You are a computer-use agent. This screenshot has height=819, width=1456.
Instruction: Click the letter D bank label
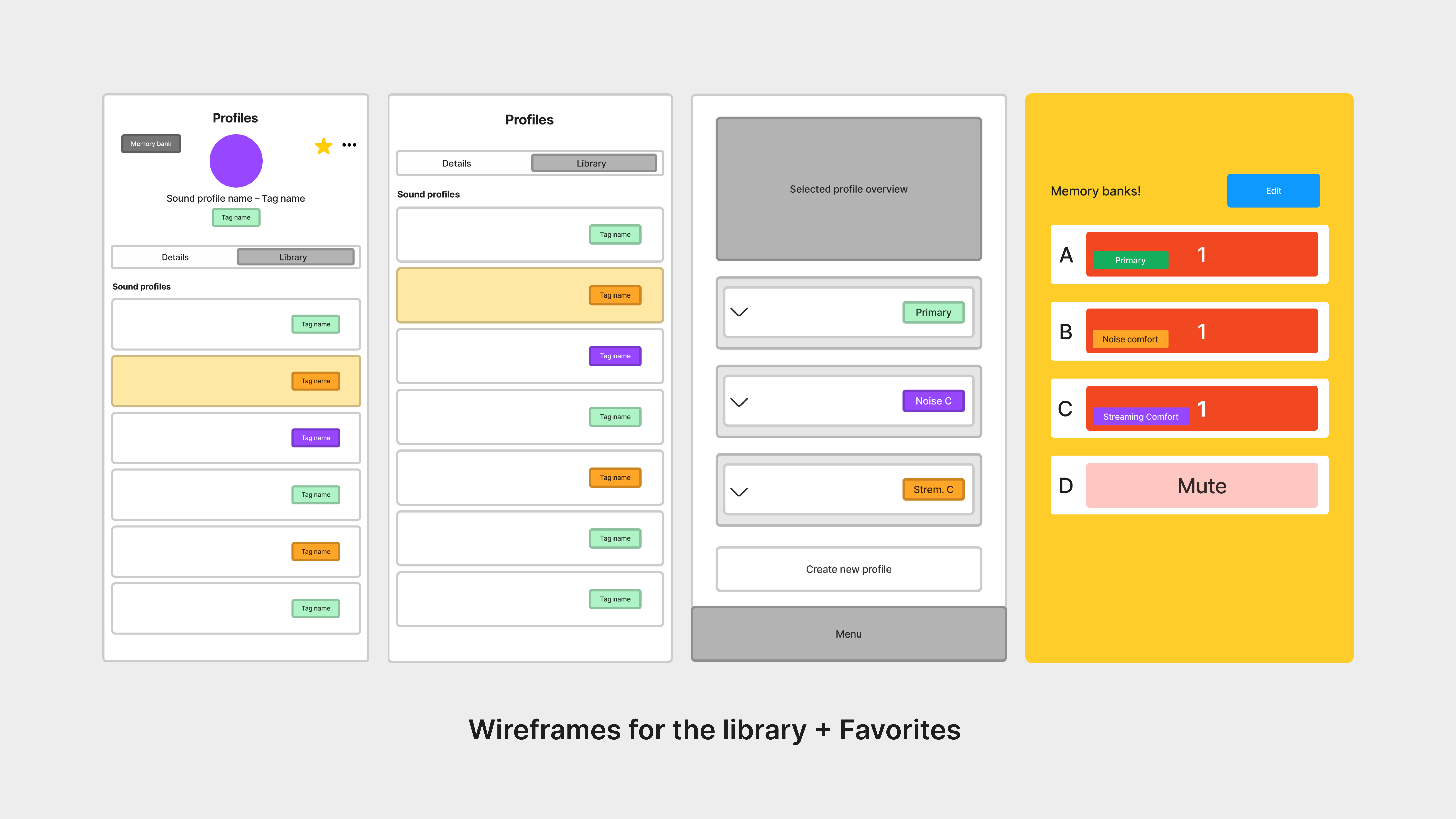(x=1066, y=486)
